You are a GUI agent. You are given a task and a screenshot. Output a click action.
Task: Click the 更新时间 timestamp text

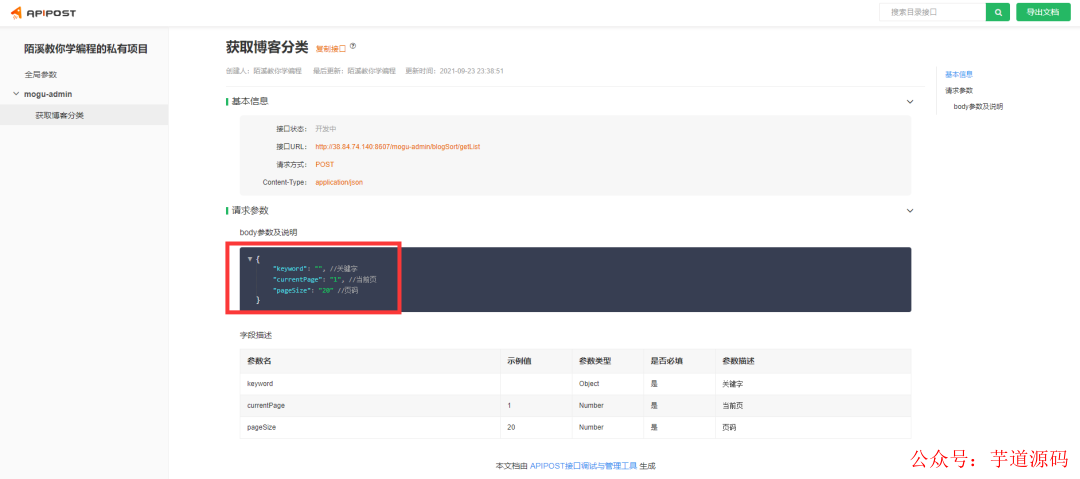[455, 70]
